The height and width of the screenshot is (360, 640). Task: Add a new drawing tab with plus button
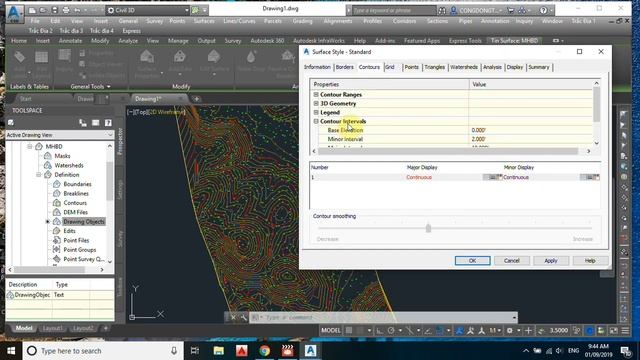pyautogui.click(x=196, y=99)
